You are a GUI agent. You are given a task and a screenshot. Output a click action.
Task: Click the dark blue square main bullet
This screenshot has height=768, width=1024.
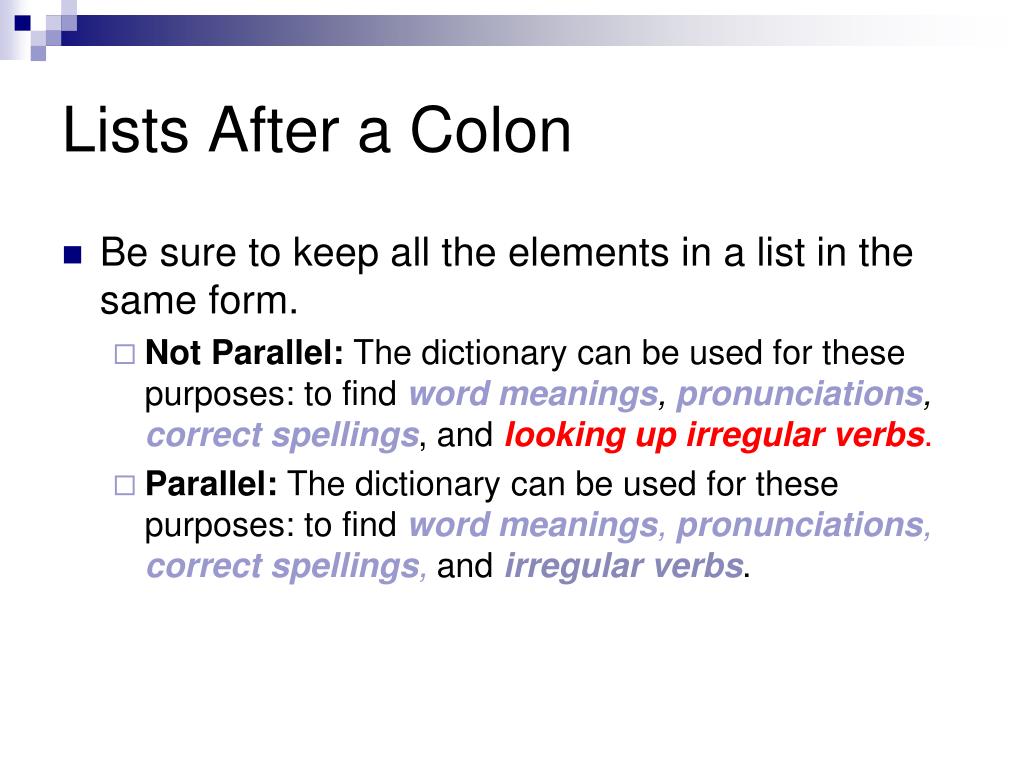pos(72,254)
